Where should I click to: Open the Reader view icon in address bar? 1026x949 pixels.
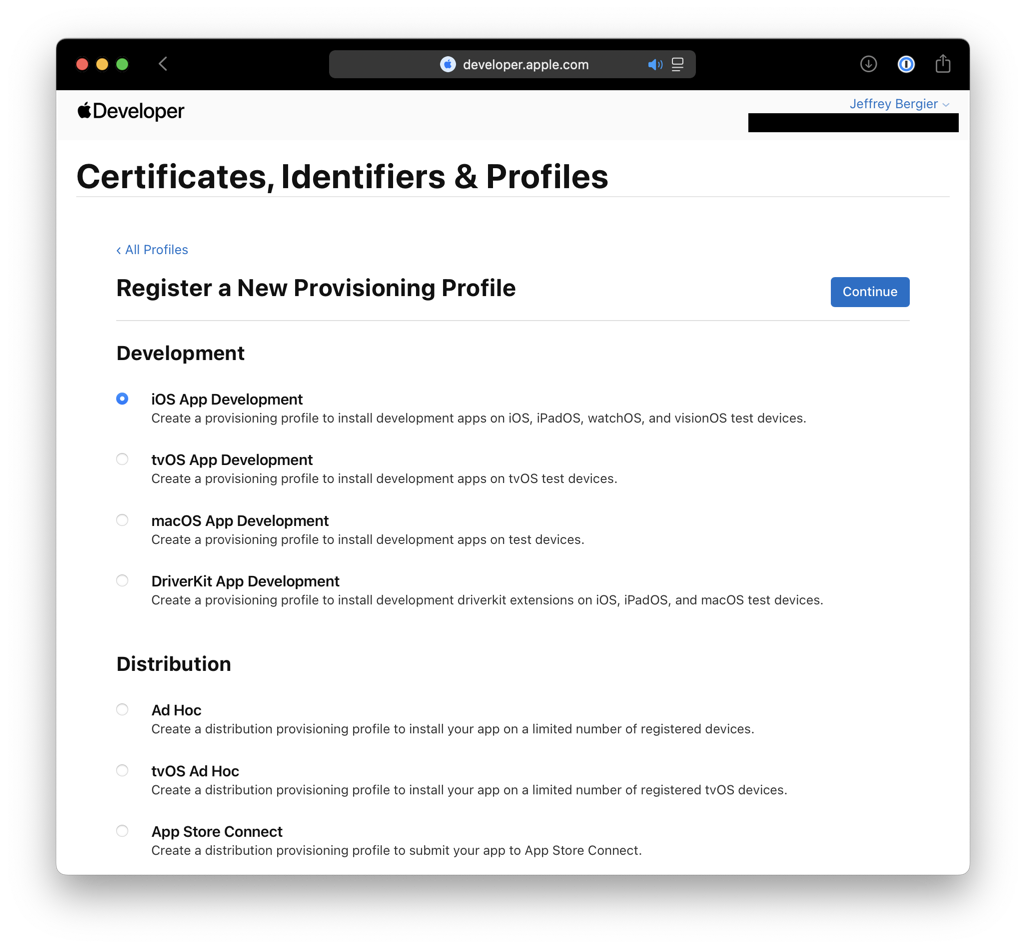click(x=678, y=65)
